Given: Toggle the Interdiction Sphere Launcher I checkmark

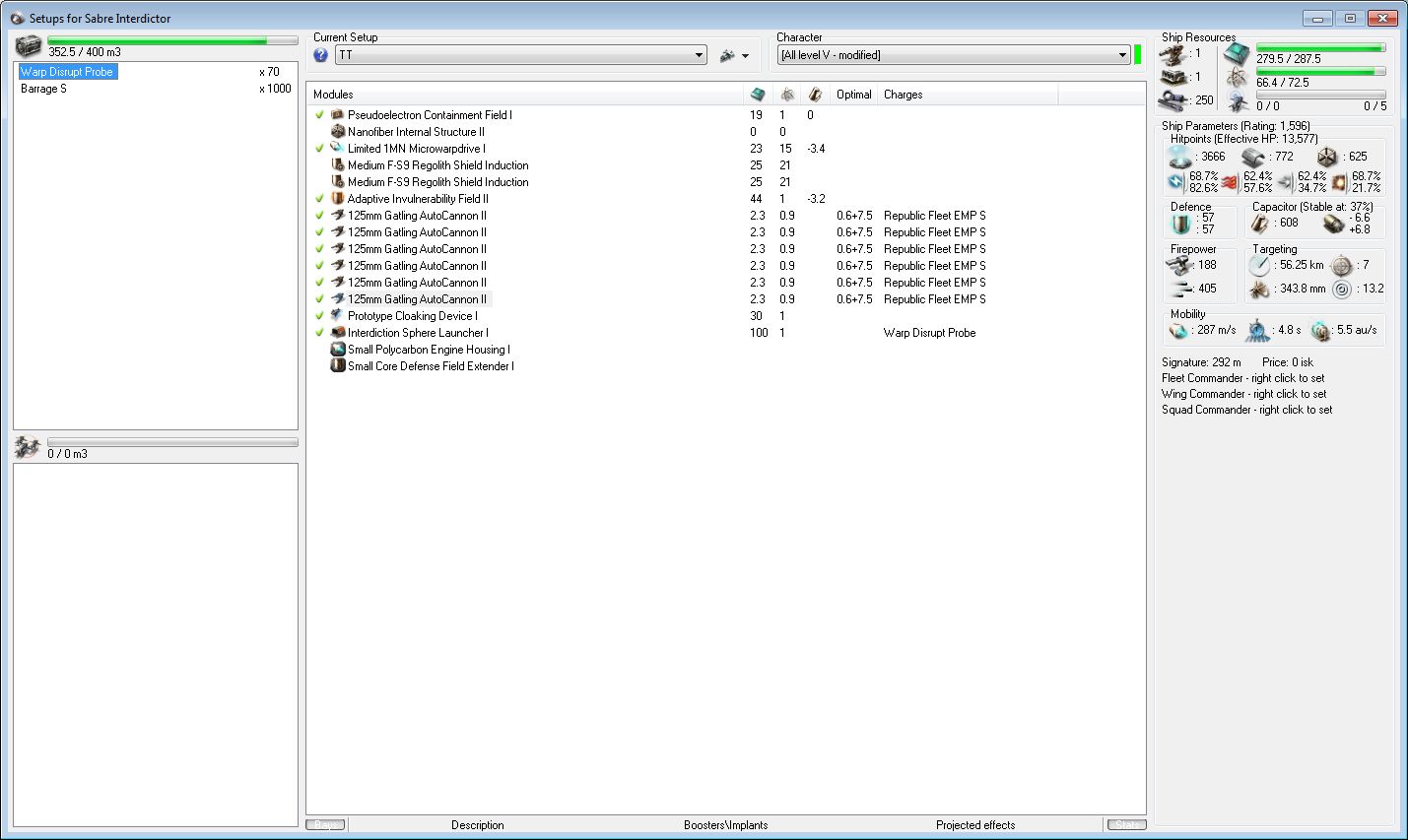Looking at the screenshot, I should click(x=319, y=333).
